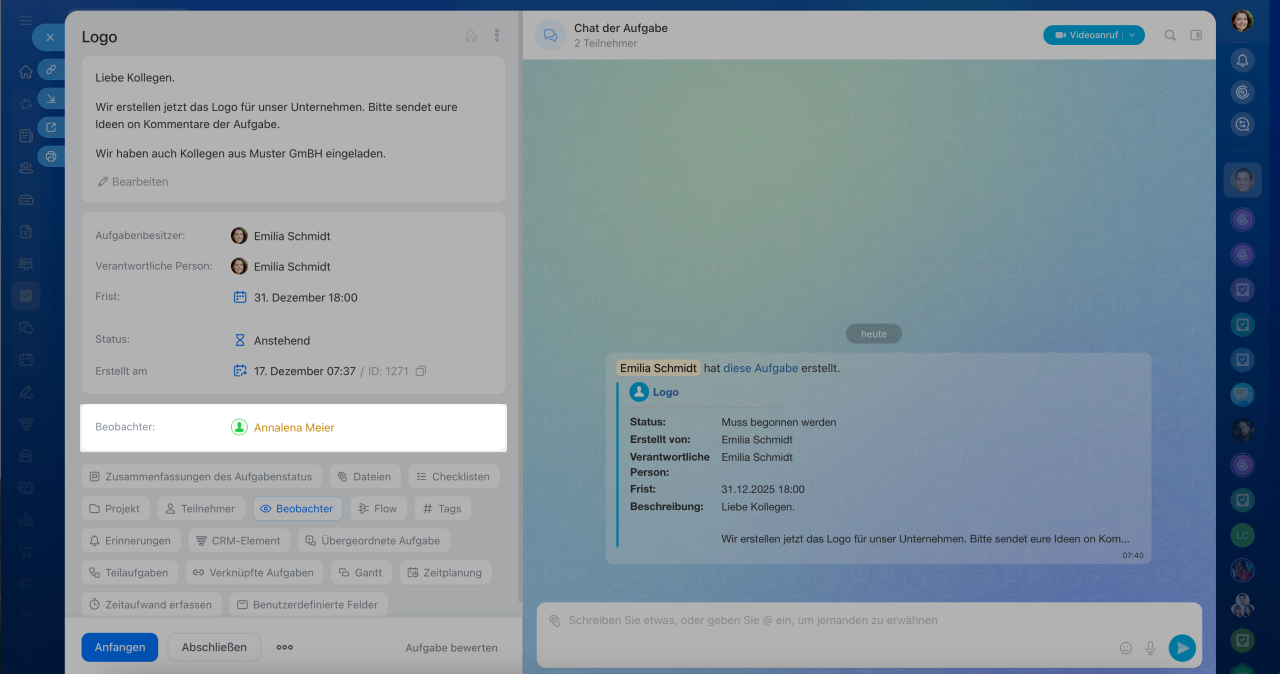Viewport: 1280px width, 674px height.
Task: Open Benutzerdefinierte Felder chip
Action: pos(308,605)
